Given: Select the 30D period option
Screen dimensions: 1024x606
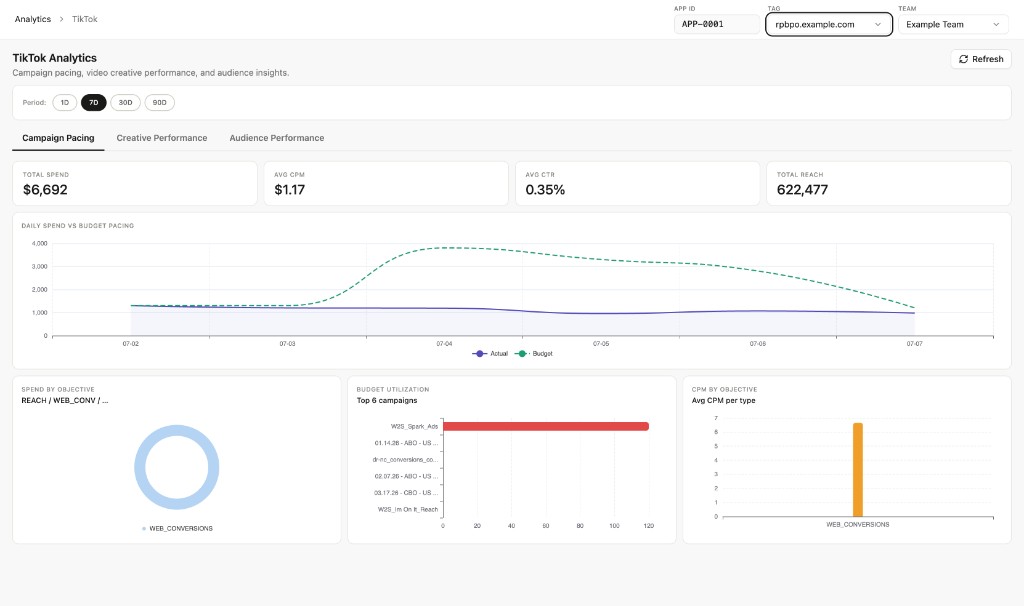Looking at the screenshot, I should pyautogui.click(x=125, y=103).
